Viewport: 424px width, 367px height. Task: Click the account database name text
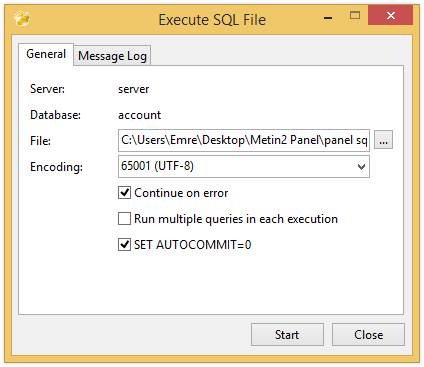pos(139,115)
